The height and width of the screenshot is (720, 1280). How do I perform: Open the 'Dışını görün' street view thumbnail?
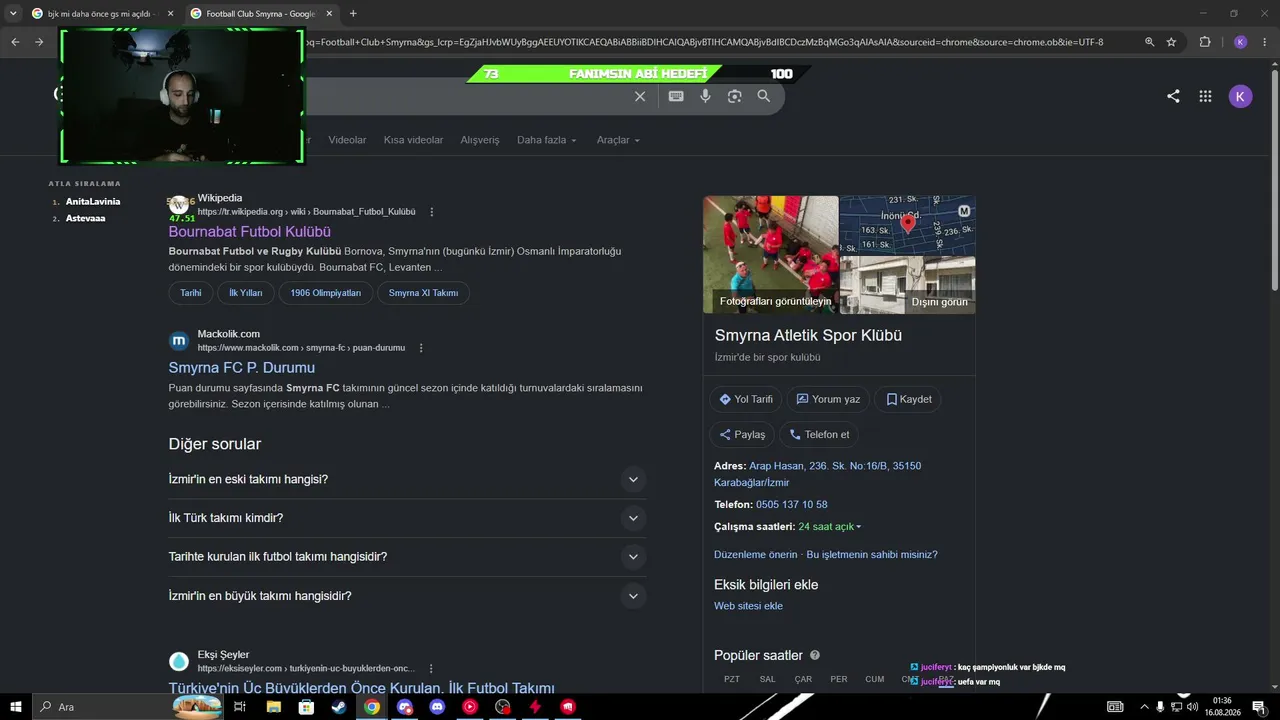[907, 285]
